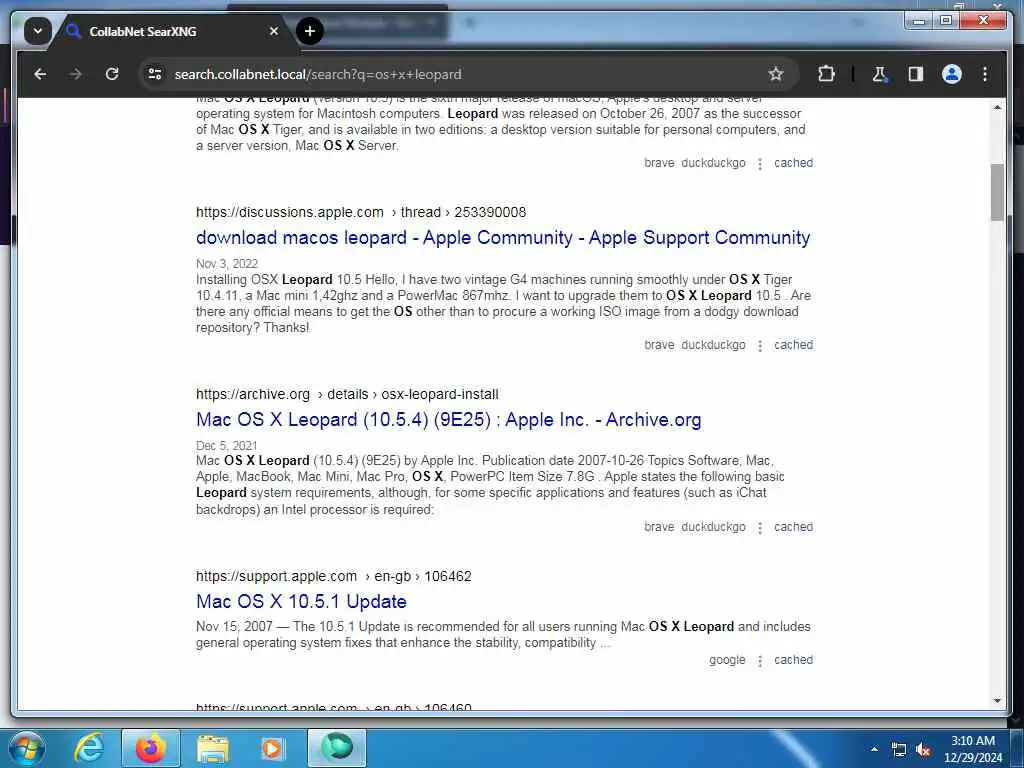Open the muted volume tray icon
Screen dimensions: 1024x768
[923, 750]
